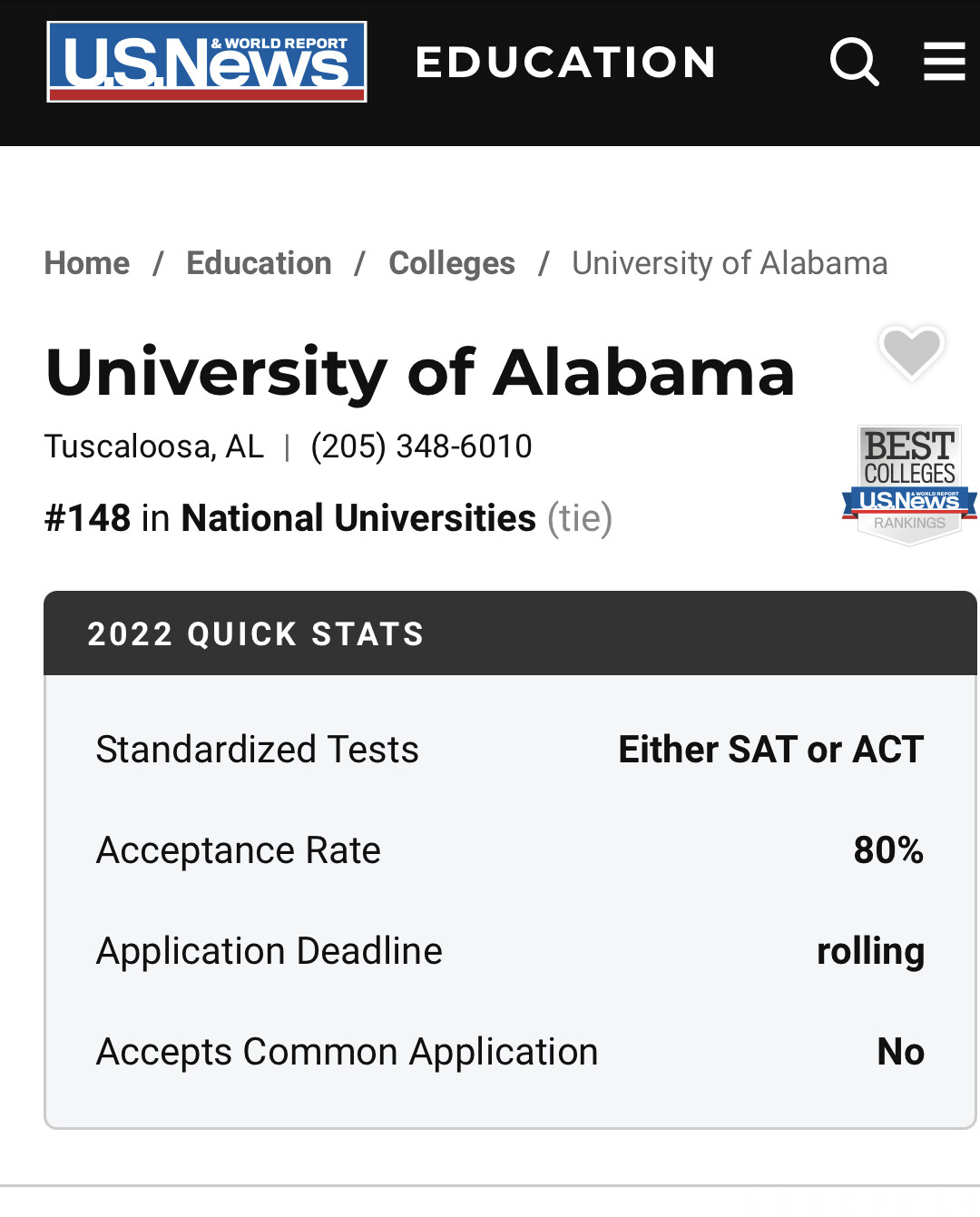The image size is (980, 1217).
Task: Tap the phone number (205) 348-6010
Action: tap(421, 447)
